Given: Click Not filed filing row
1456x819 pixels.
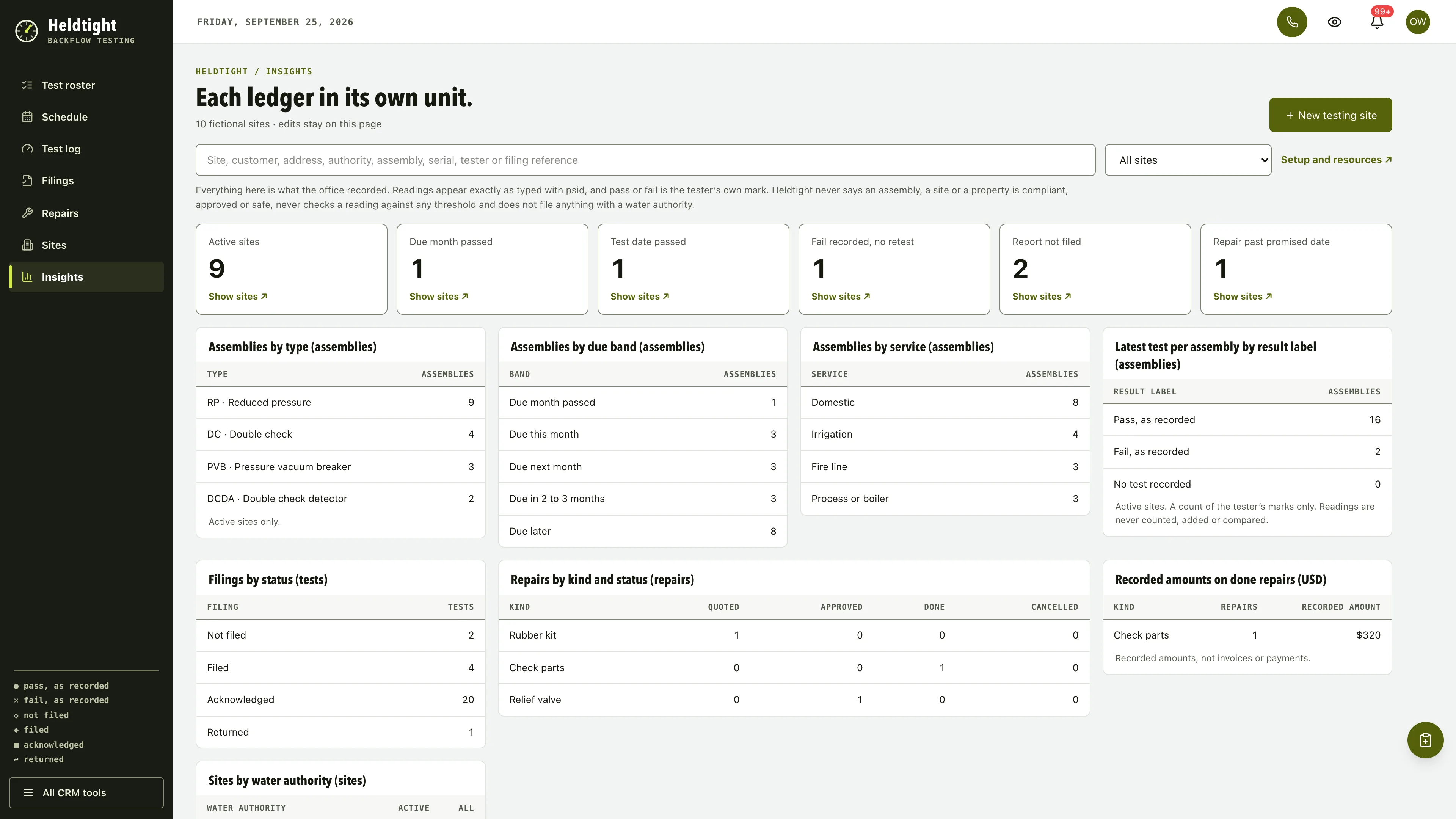Looking at the screenshot, I should coord(340,635).
